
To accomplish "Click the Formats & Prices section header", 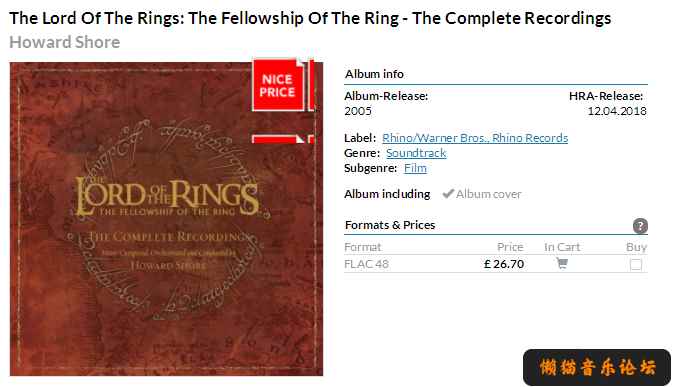I will (x=390, y=225).
